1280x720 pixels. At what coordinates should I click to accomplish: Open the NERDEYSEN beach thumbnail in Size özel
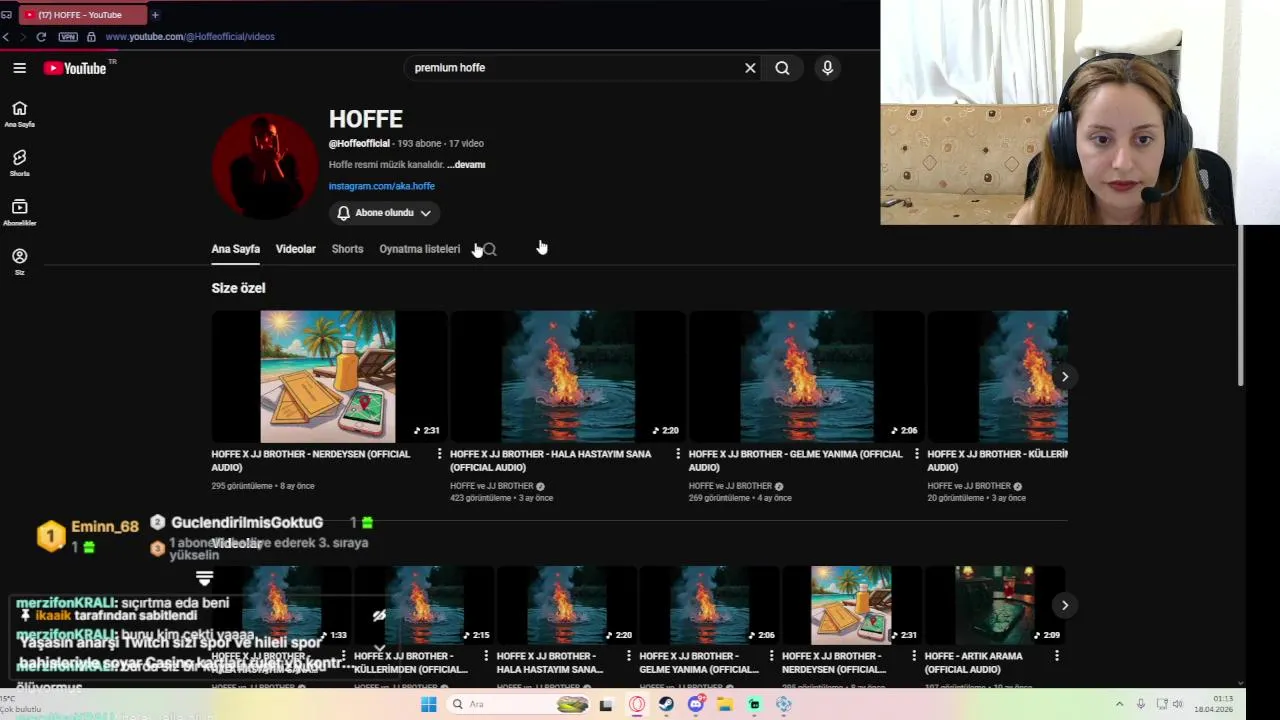click(328, 376)
